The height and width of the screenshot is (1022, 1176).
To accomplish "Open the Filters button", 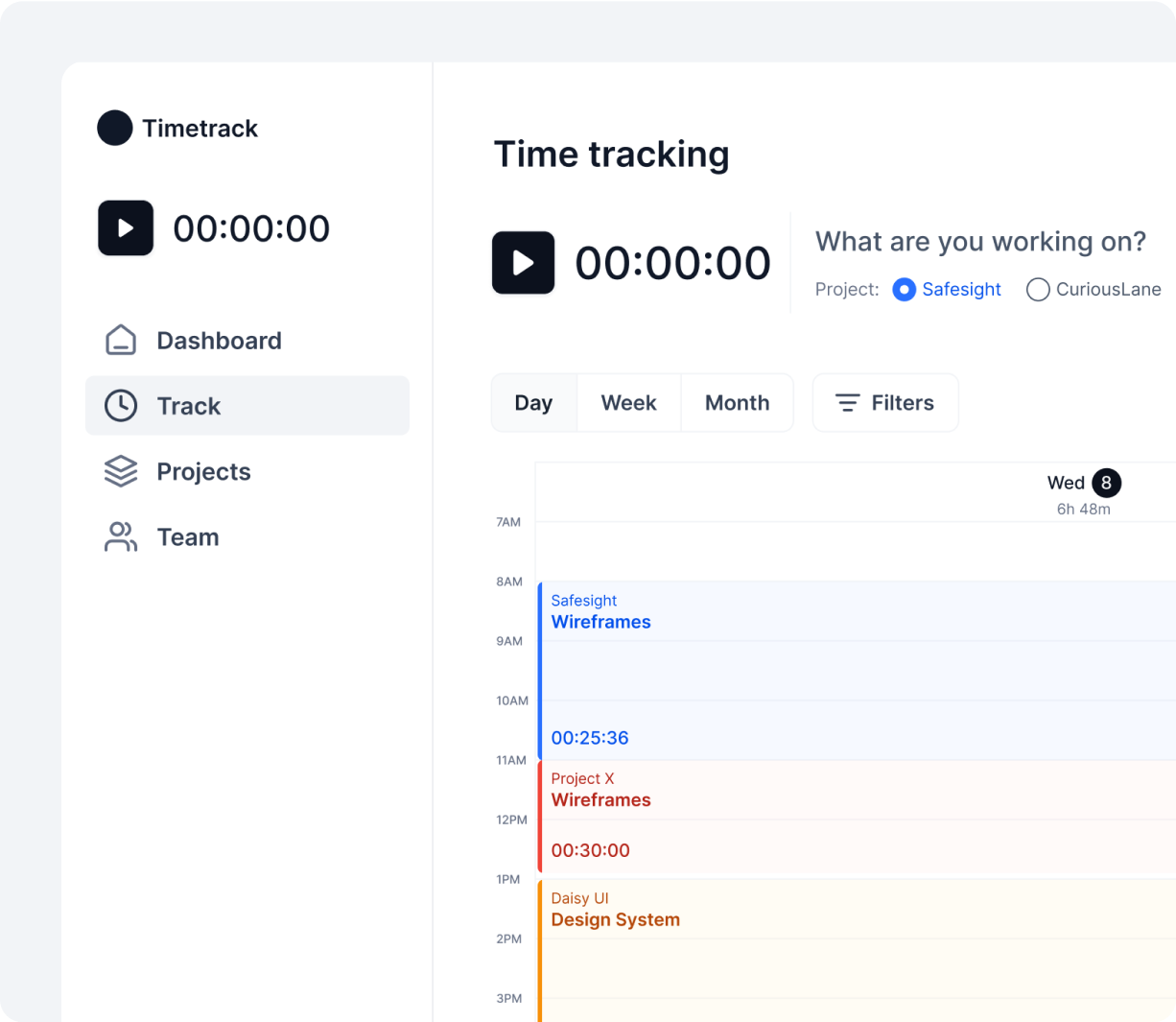I will pos(885,403).
